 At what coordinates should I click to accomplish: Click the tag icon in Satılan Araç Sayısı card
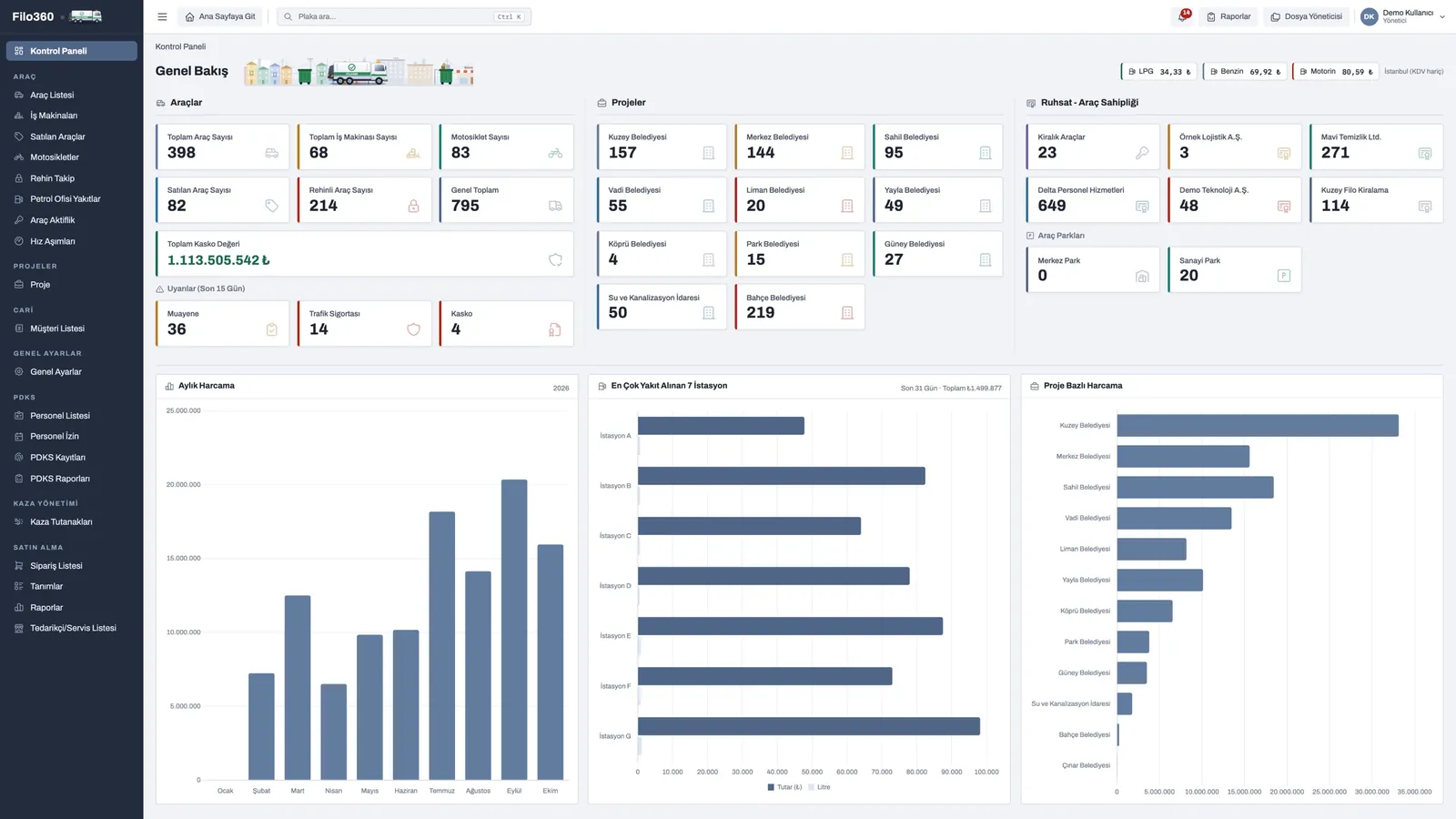click(271, 207)
